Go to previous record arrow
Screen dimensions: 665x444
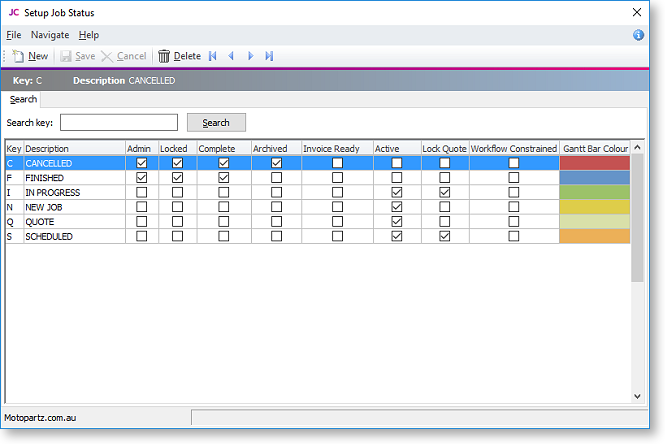click(231, 56)
